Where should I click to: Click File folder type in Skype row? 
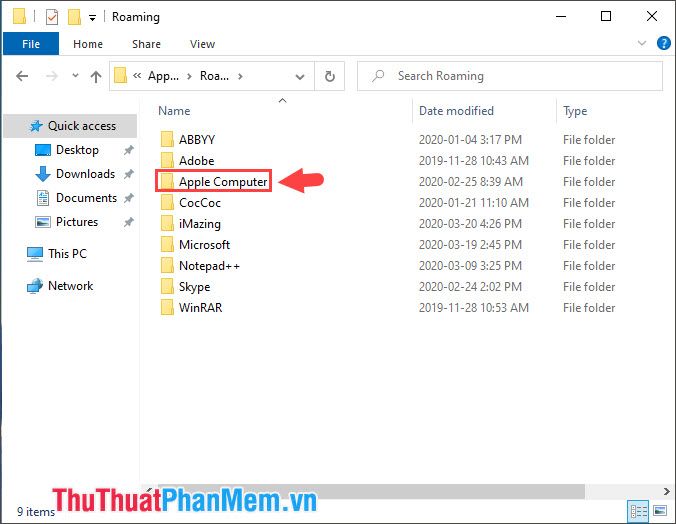[x=589, y=287]
